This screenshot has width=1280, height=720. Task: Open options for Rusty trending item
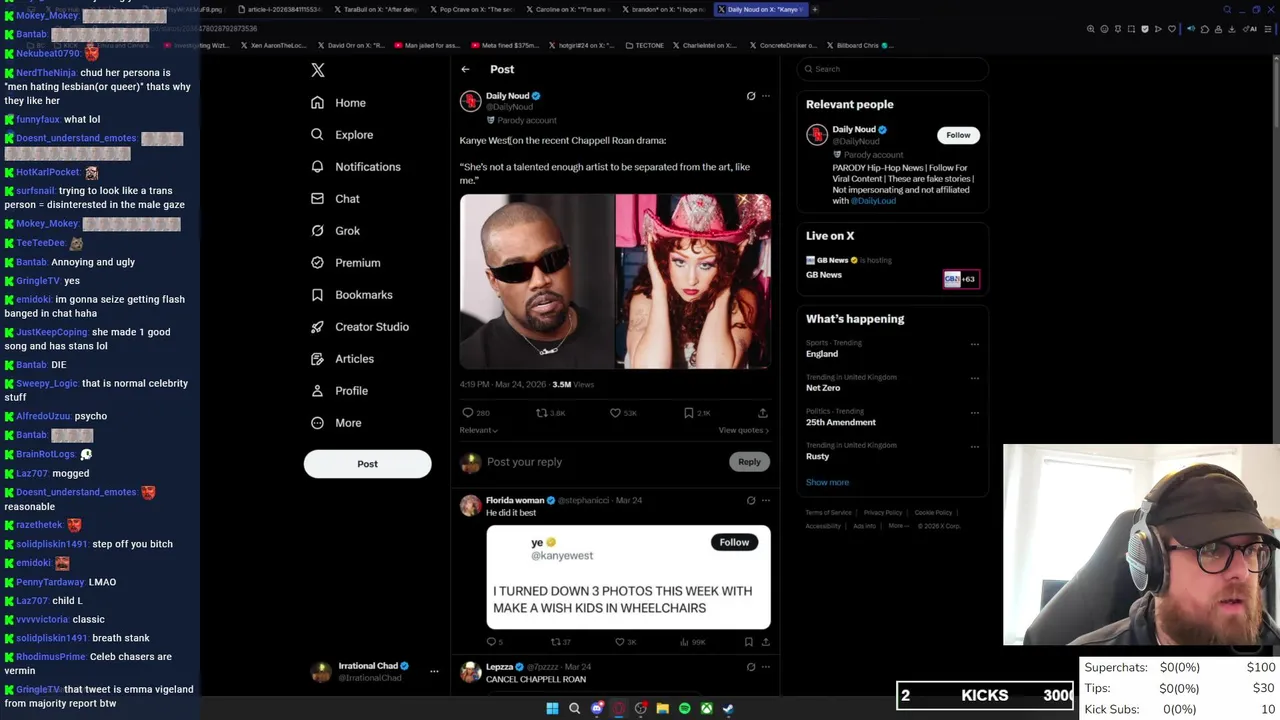click(975, 446)
